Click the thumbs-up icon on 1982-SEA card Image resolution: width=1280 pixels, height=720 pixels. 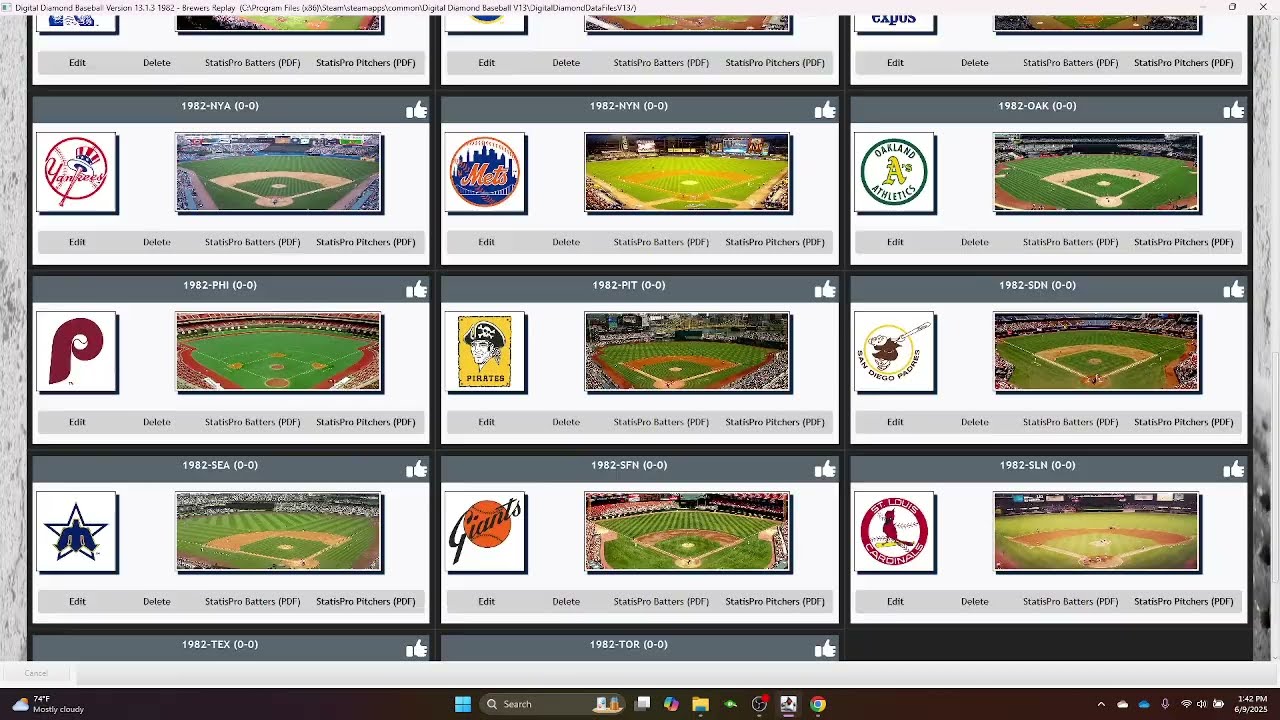click(416, 469)
